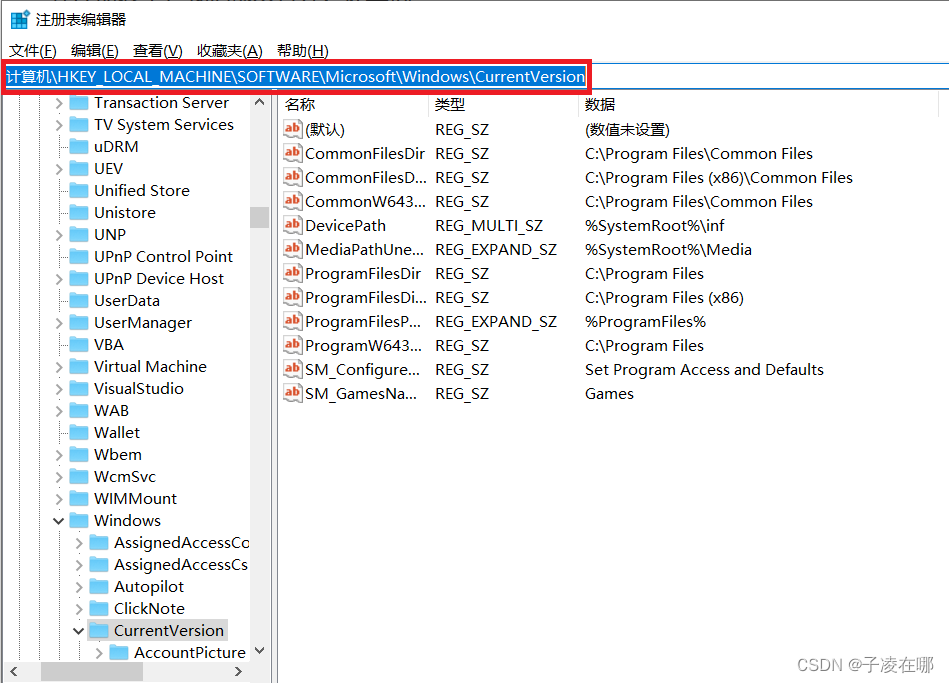Click the tree horizontal scrollbar thumb
The height and width of the screenshot is (683, 949).
pyautogui.click(x=92, y=671)
